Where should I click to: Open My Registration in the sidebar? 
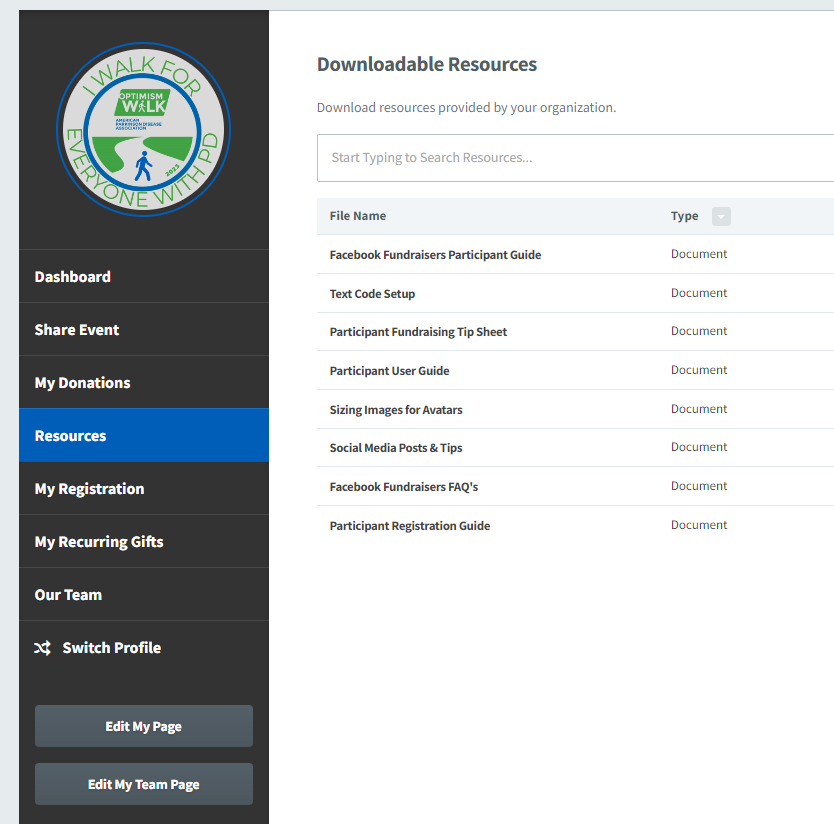[144, 488]
